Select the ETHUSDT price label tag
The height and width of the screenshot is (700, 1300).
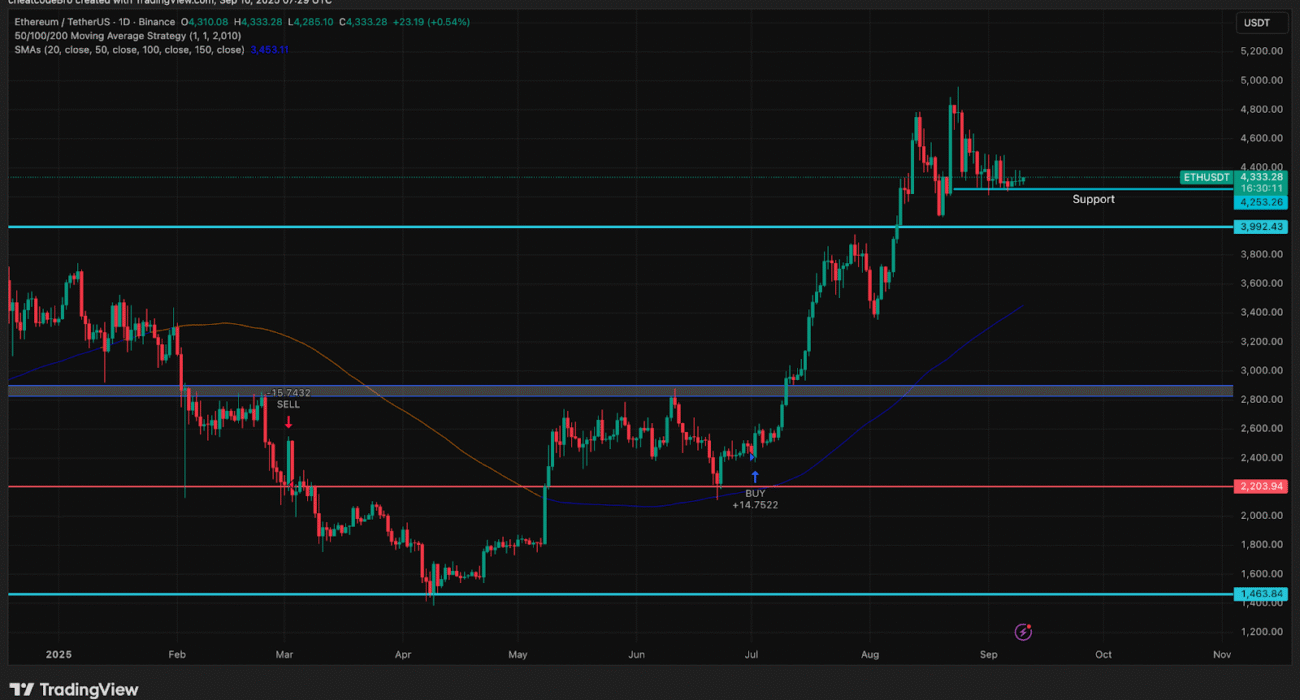point(1206,177)
